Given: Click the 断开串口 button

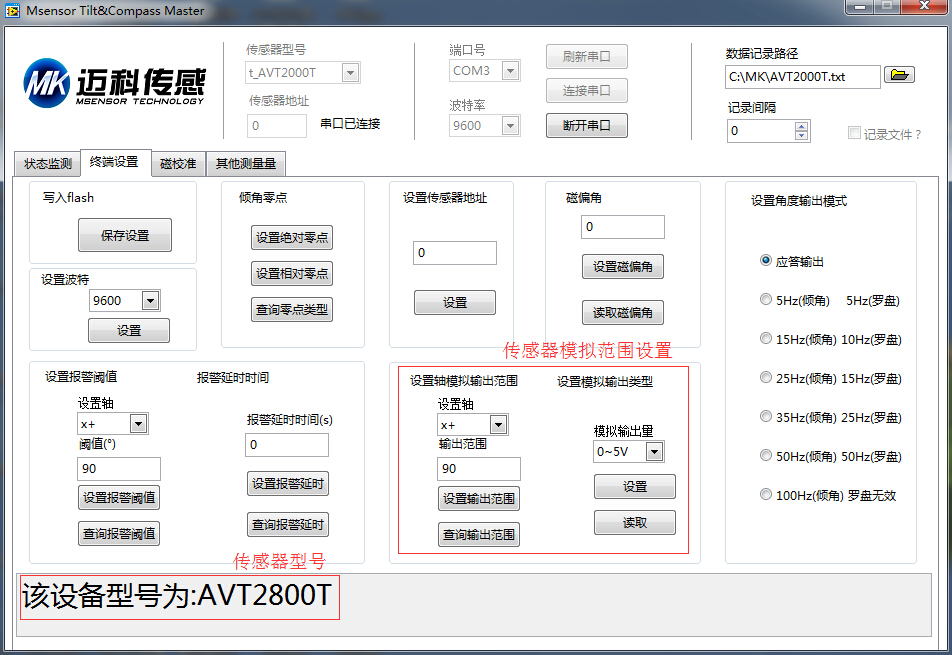Looking at the screenshot, I should 586,126.
